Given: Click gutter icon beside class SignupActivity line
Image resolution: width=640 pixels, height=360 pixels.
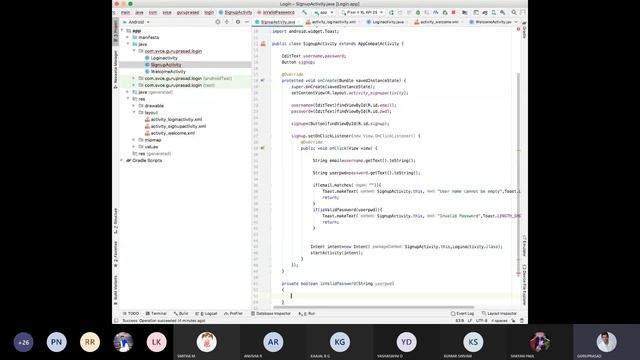Looking at the screenshot, I should [x=263, y=44].
